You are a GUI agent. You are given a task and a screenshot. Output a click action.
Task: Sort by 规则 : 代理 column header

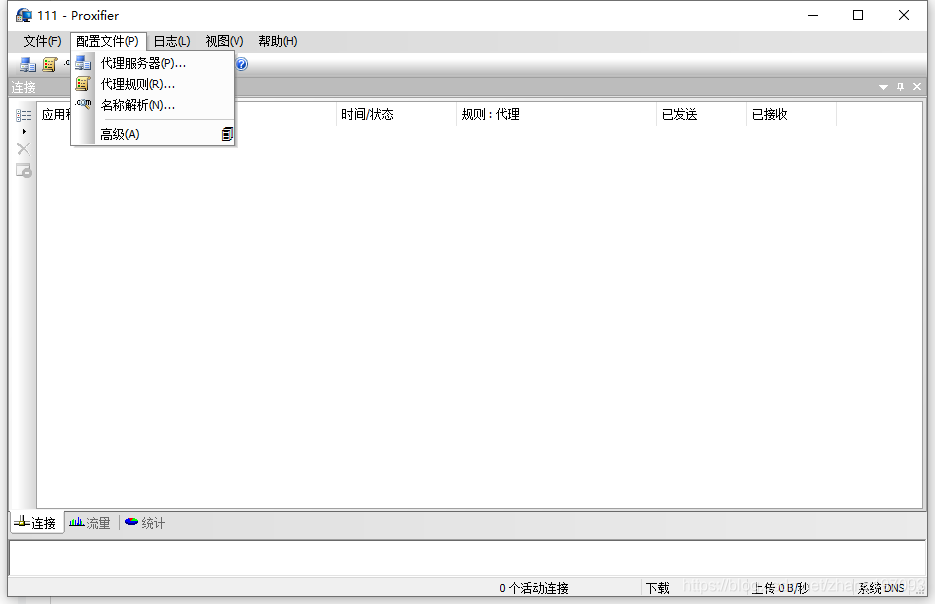click(556, 114)
